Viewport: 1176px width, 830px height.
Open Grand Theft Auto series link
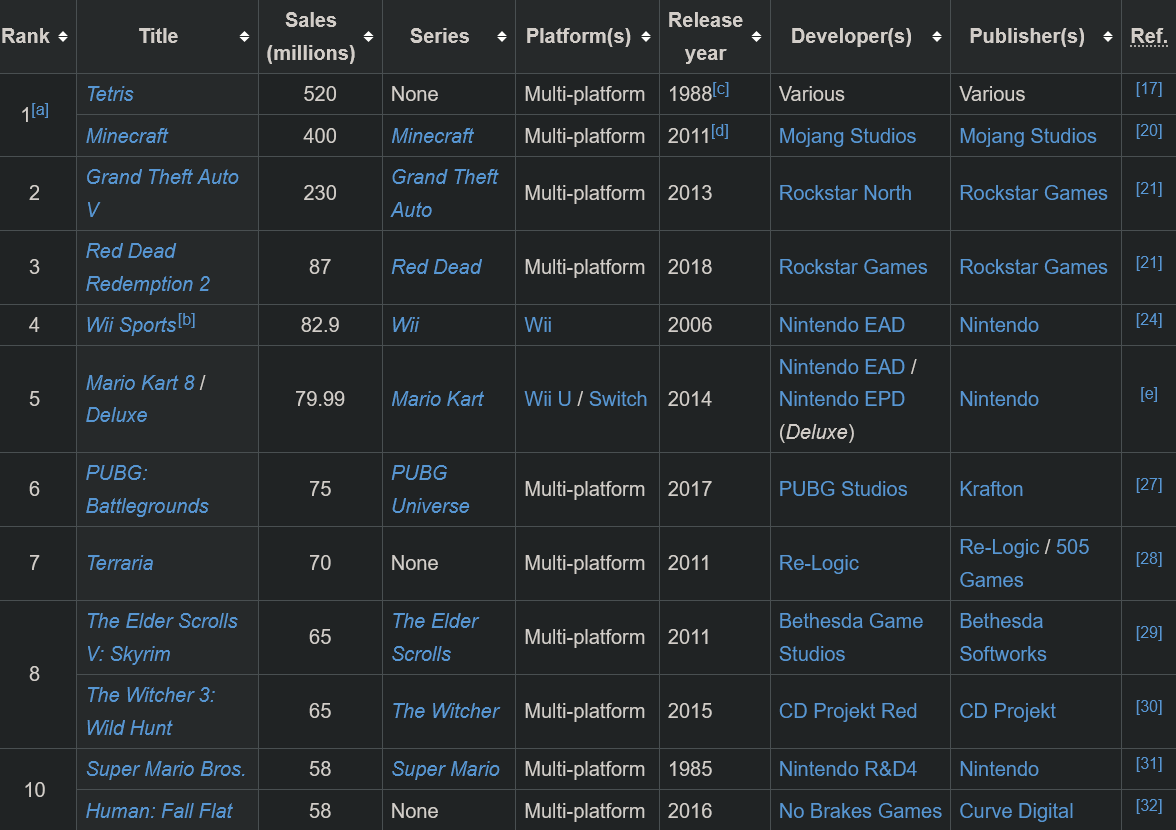click(x=444, y=193)
